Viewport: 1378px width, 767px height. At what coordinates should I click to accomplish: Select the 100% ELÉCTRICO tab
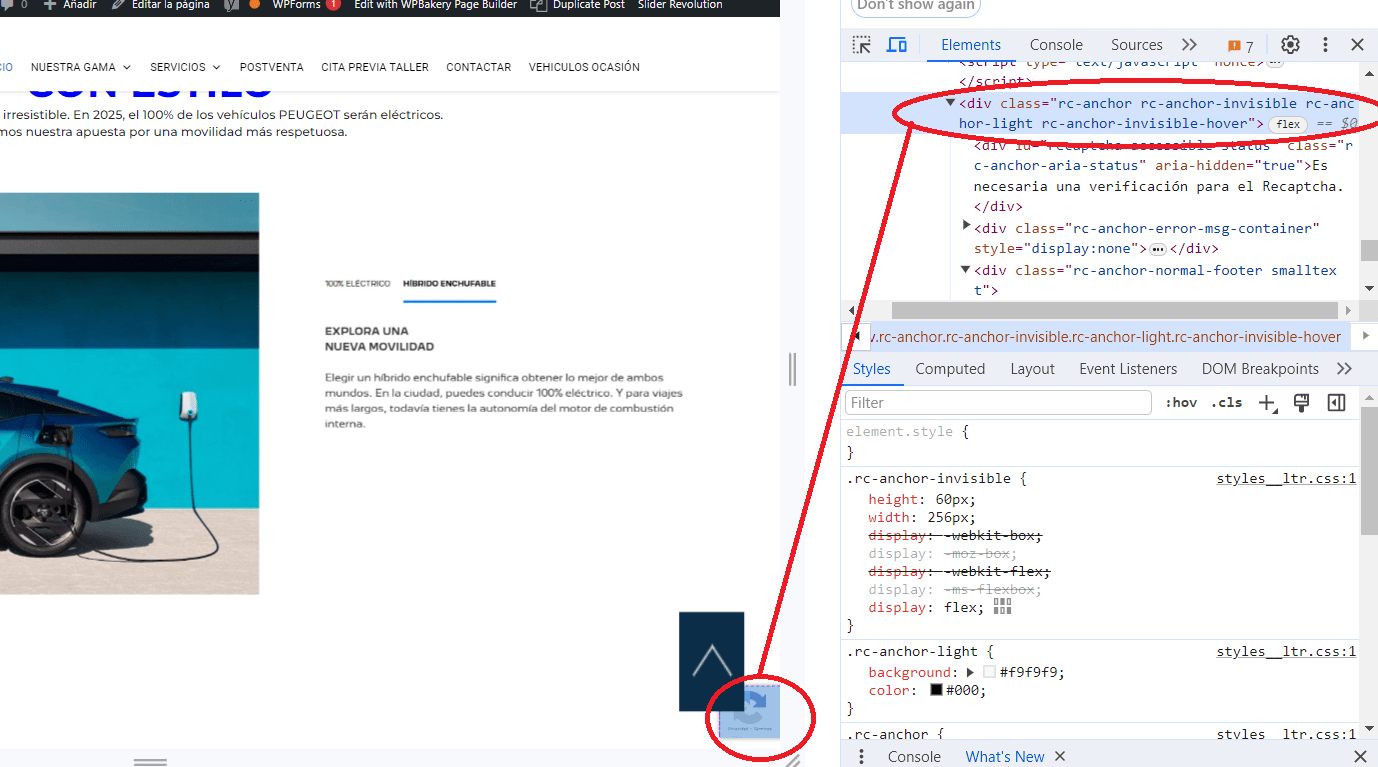coord(357,284)
